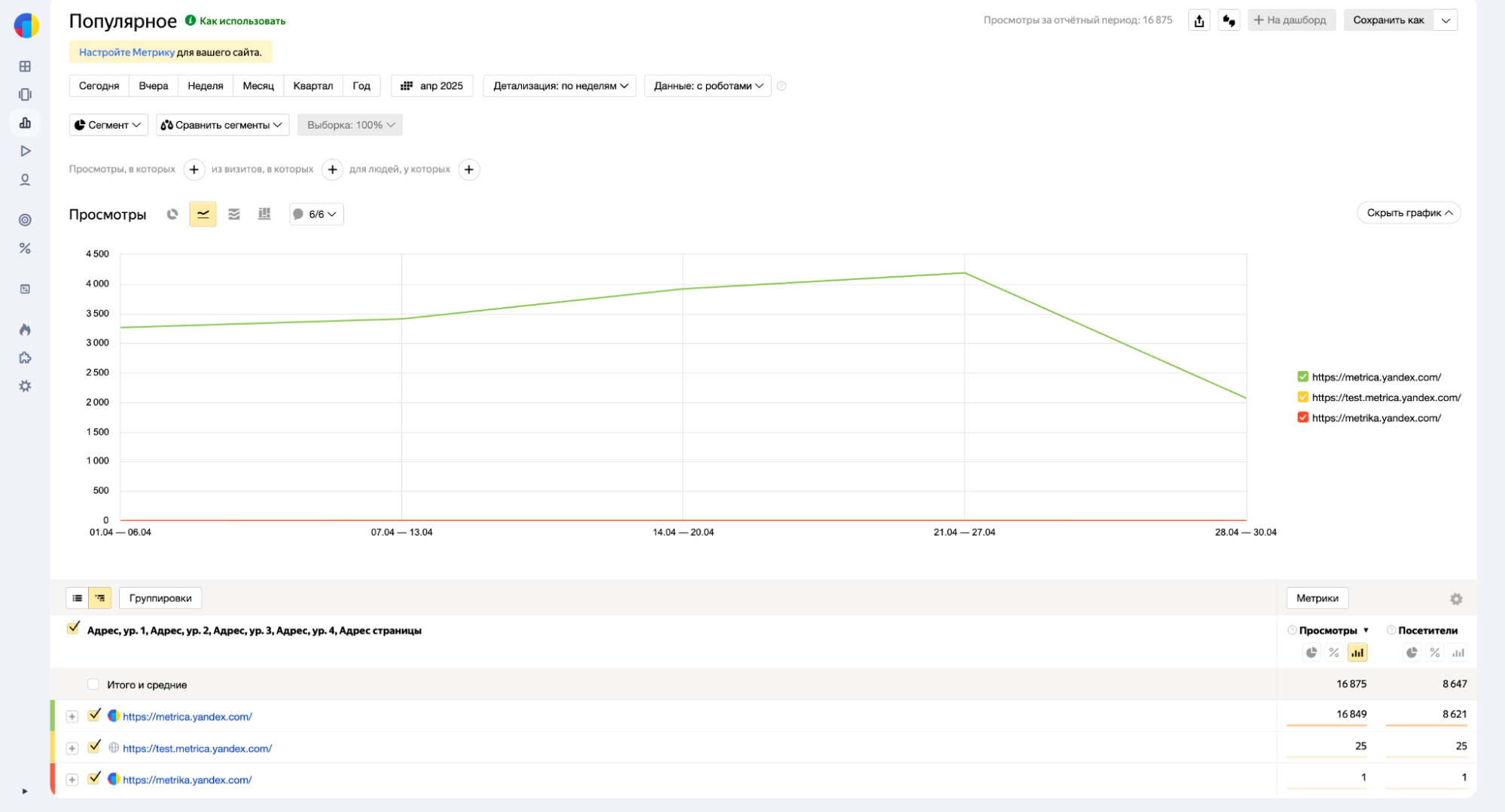This screenshot has width=1505, height=812.
Task: Show Посетители column as bar chart
Action: 1458,652
